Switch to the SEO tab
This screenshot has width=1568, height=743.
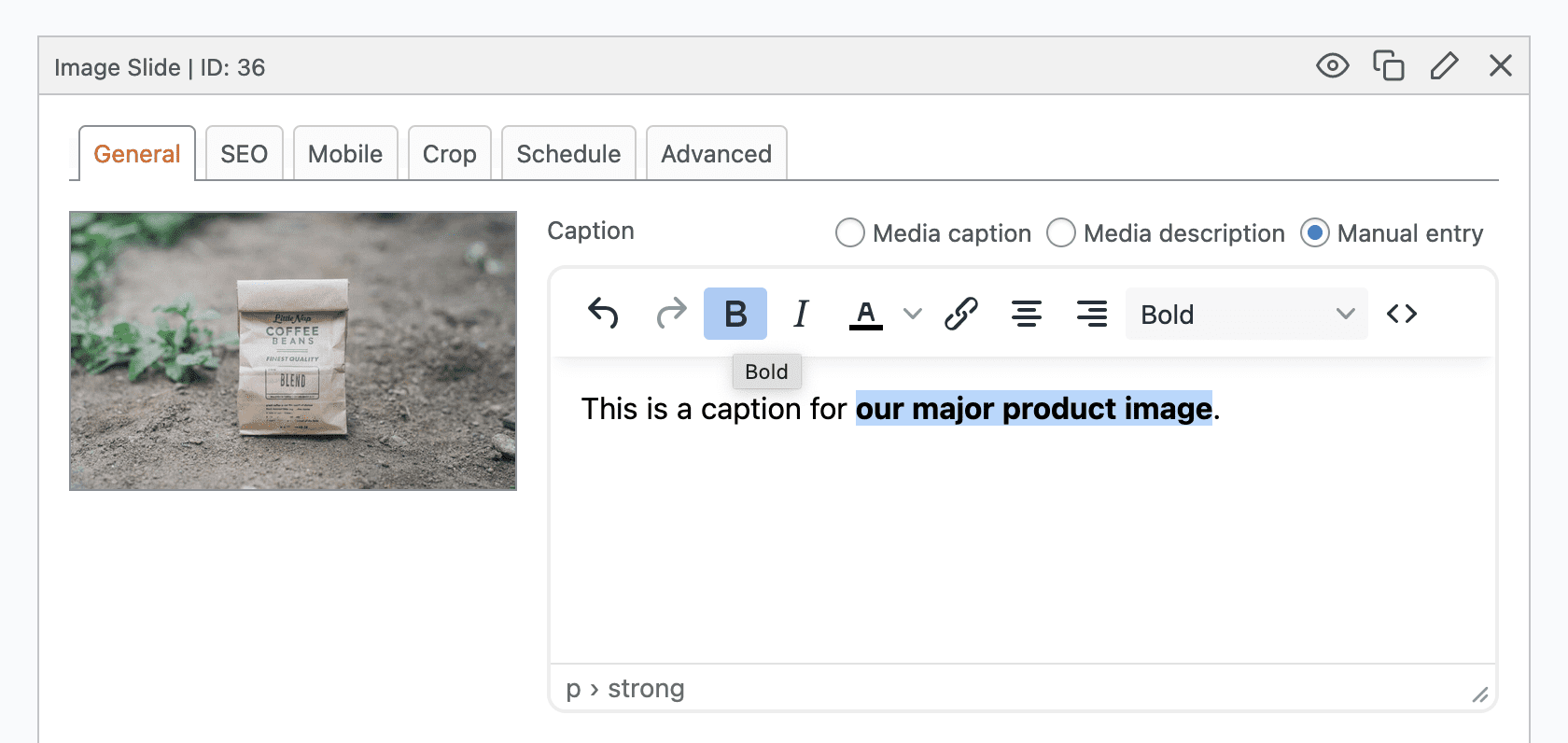(244, 154)
